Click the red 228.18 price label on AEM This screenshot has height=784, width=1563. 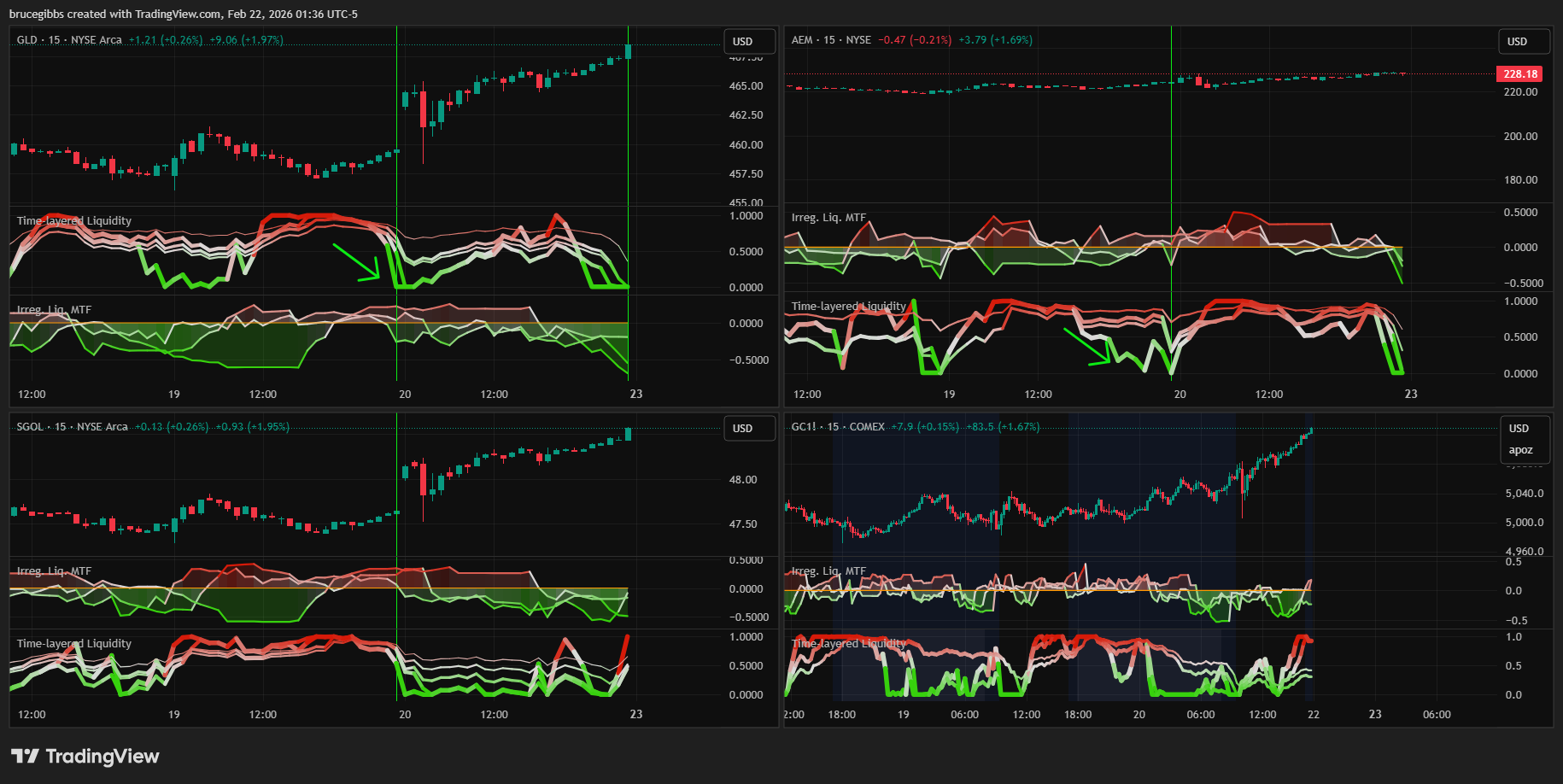[x=1519, y=74]
